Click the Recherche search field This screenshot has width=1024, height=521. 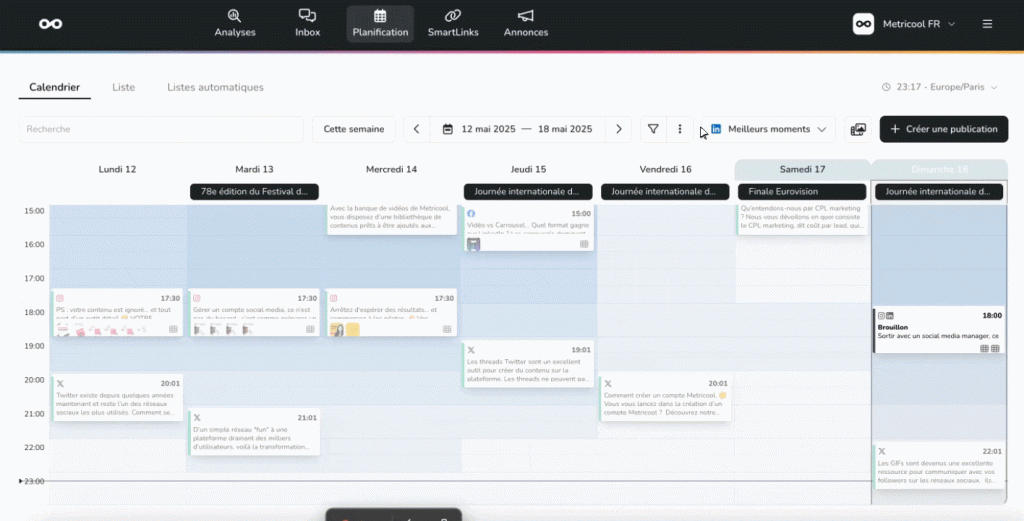[161, 129]
